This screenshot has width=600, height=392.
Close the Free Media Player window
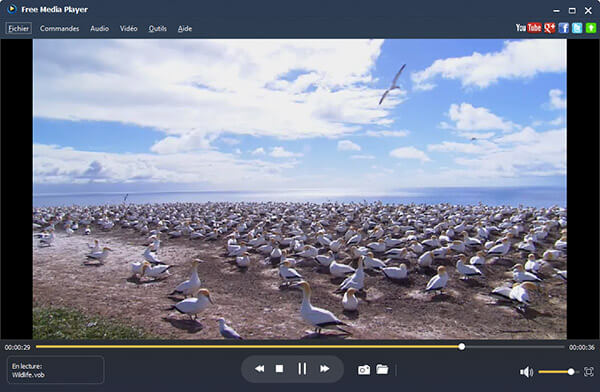coord(588,11)
